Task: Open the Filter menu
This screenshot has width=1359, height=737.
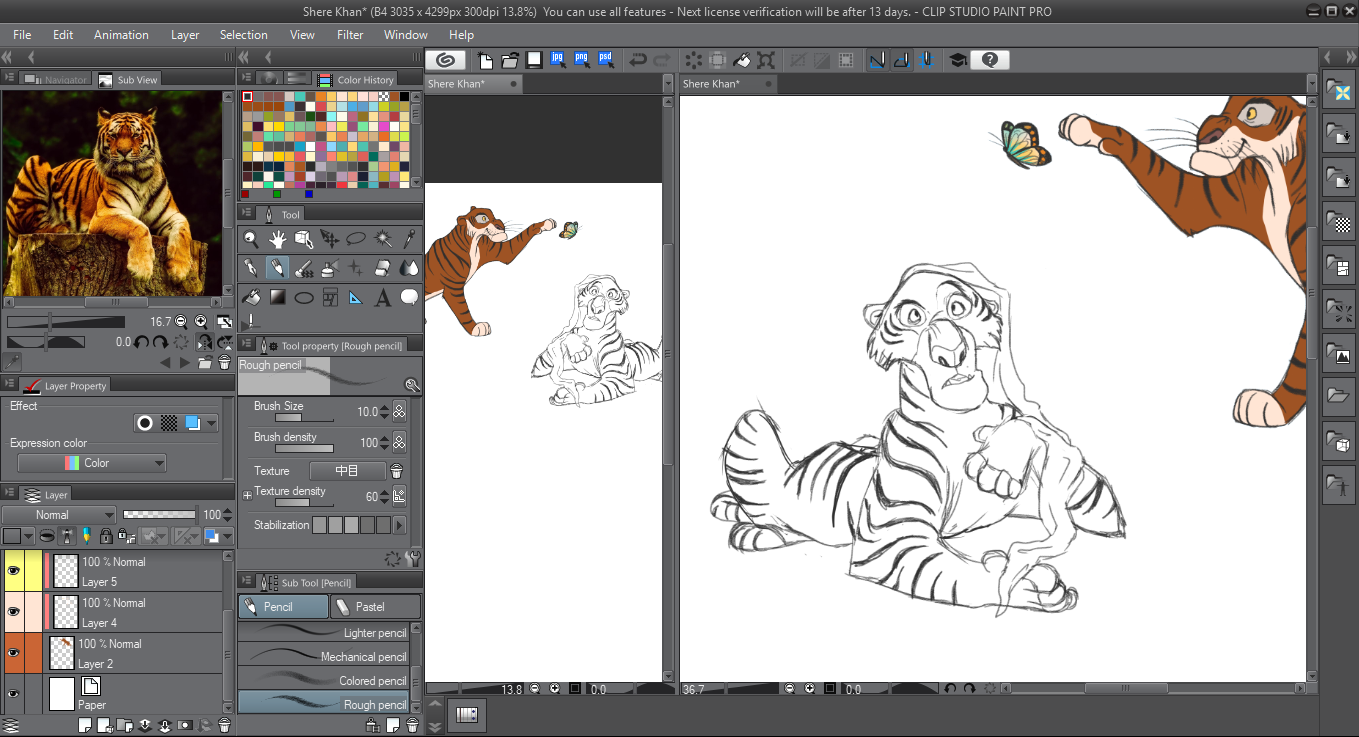Action: point(350,35)
